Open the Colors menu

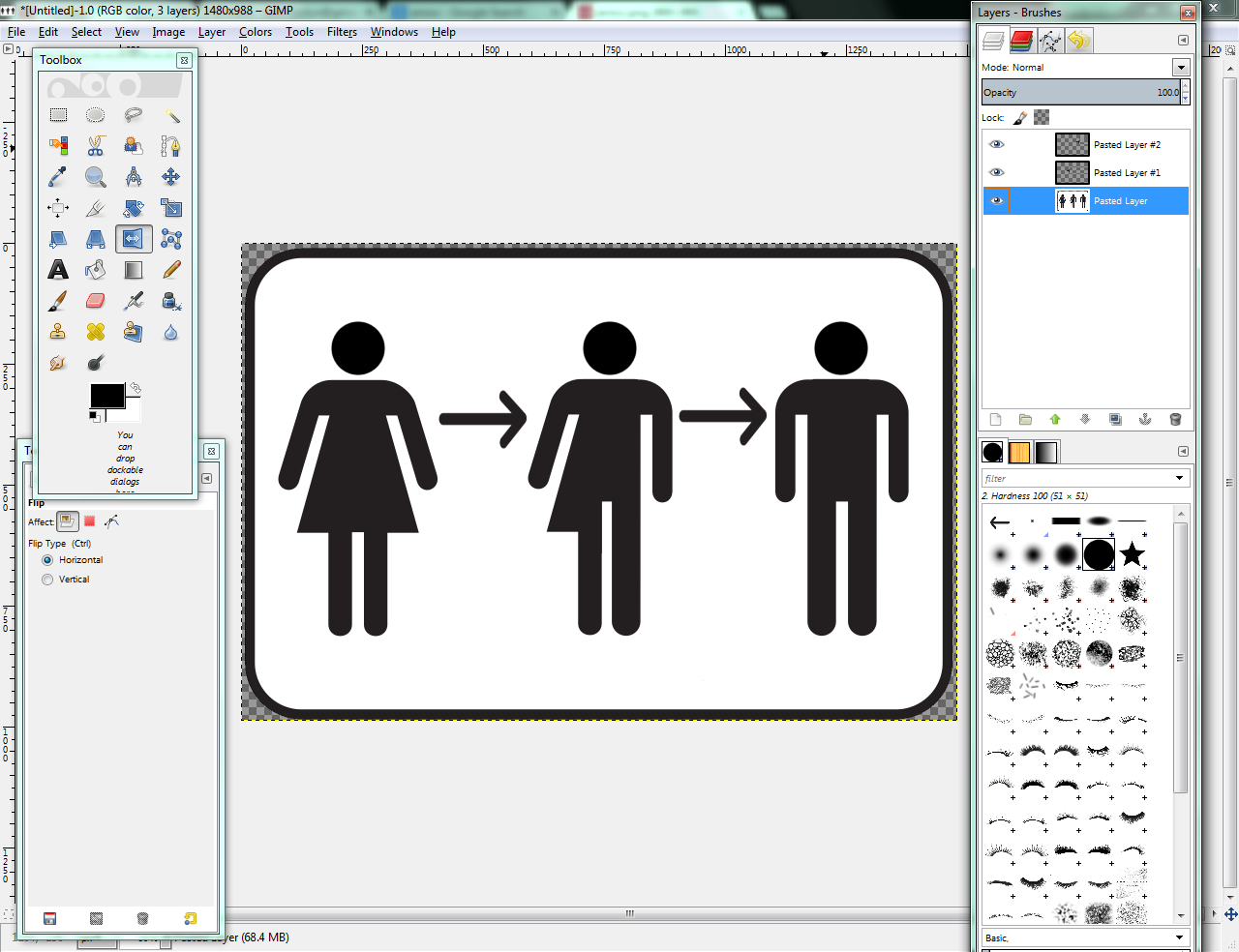[256, 32]
